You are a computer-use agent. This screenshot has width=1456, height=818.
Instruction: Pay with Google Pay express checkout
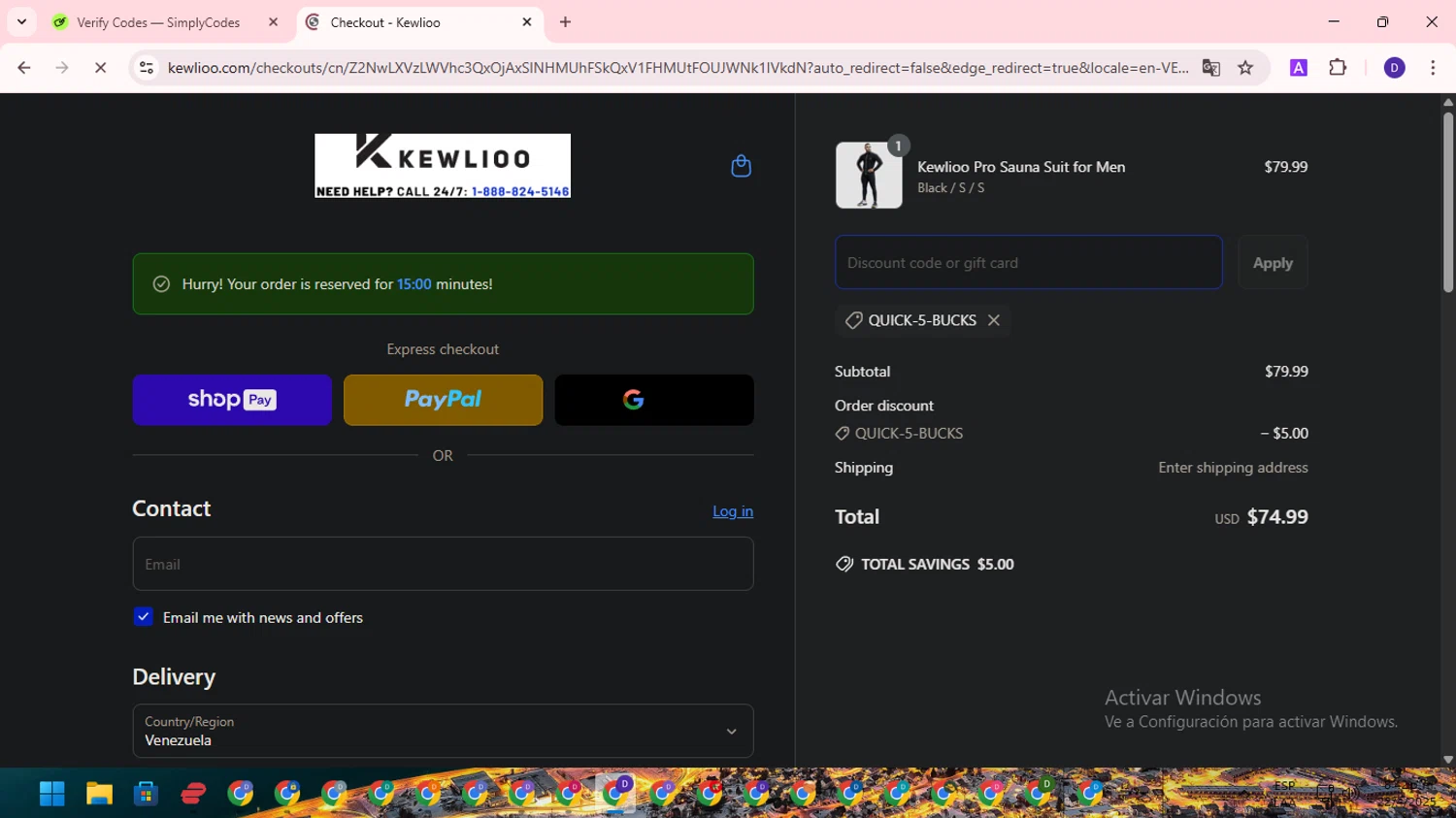(x=654, y=400)
